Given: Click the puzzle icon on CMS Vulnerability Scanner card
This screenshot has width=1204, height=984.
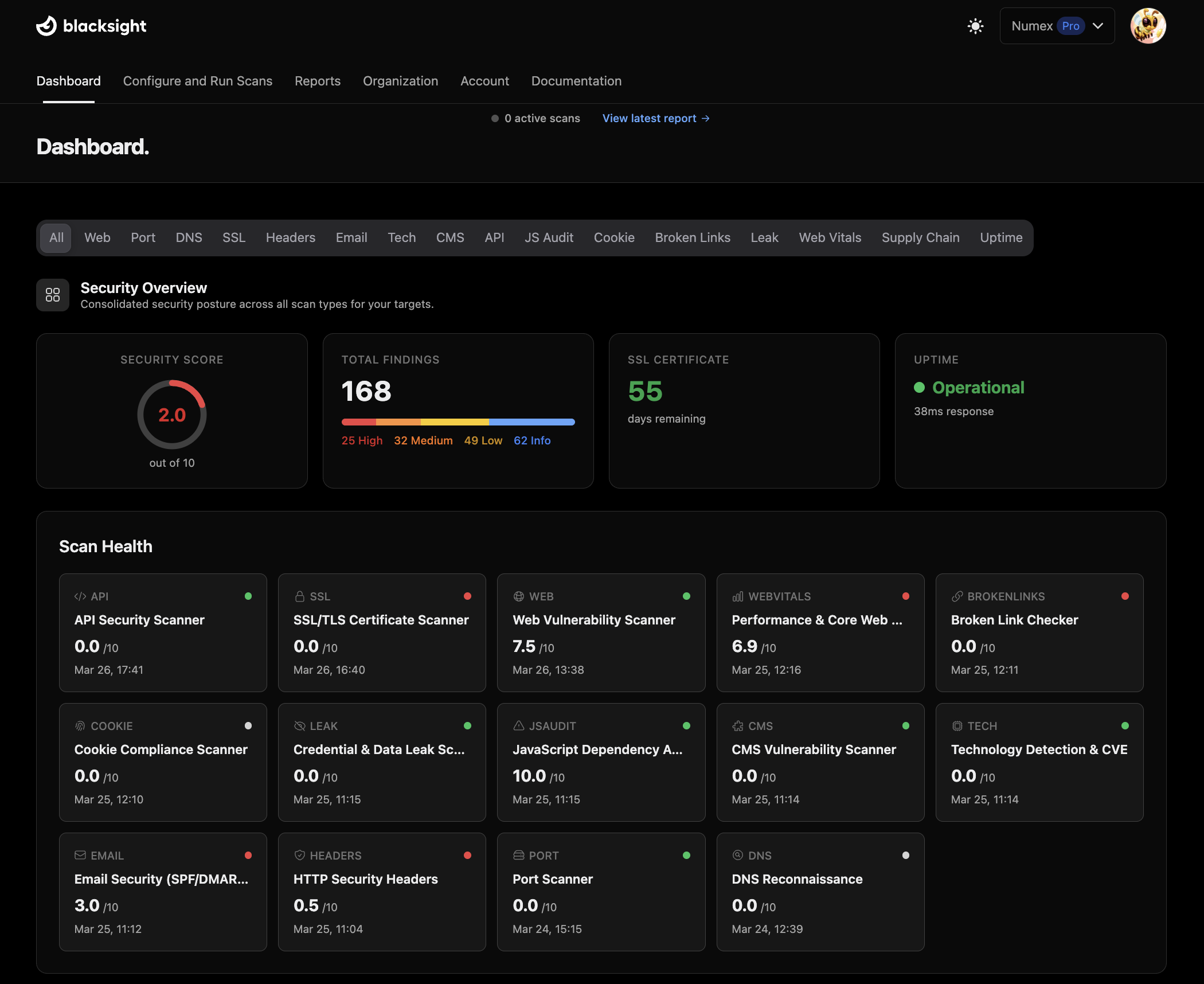Looking at the screenshot, I should tap(738, 725).
